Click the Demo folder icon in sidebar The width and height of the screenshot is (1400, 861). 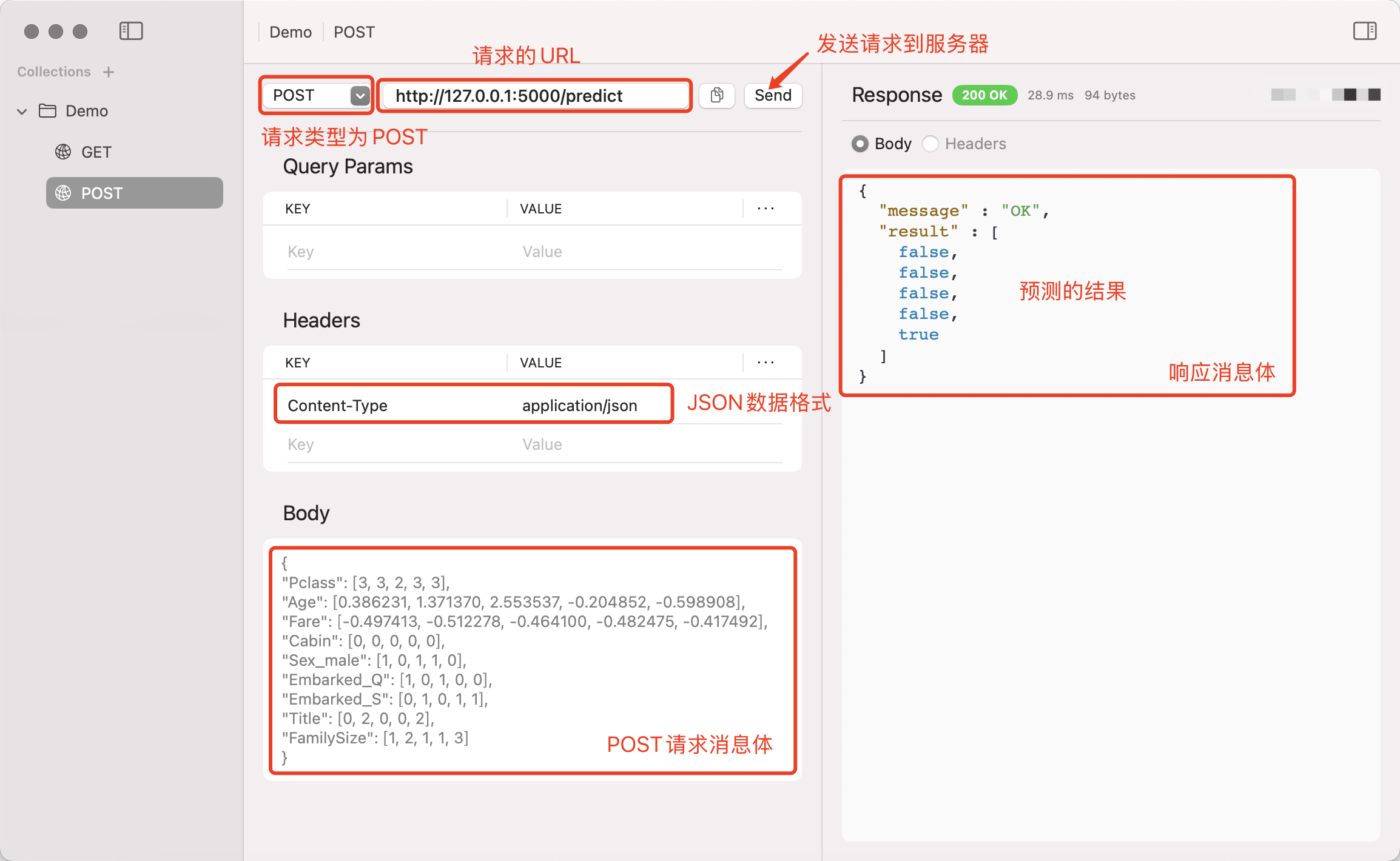point(47,111)
